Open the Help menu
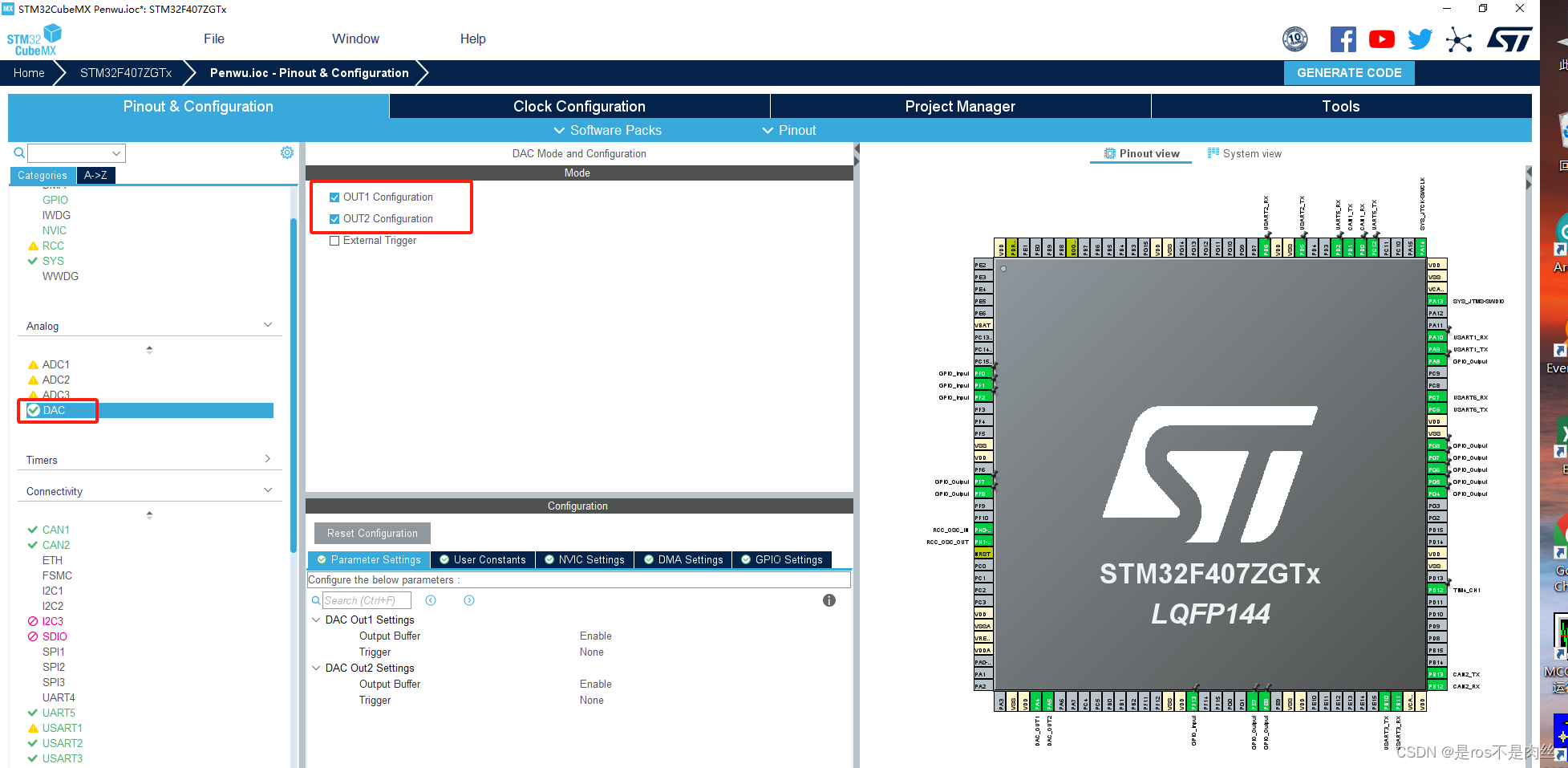Image resolution: width=1568 pixels, height=768 pixels. tap(472, 39)
